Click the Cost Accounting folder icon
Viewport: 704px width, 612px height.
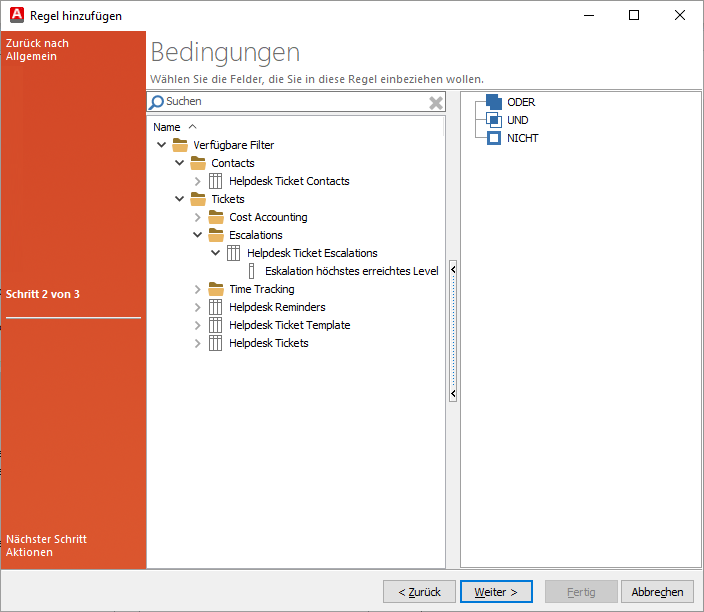click(x=216, y=217)
